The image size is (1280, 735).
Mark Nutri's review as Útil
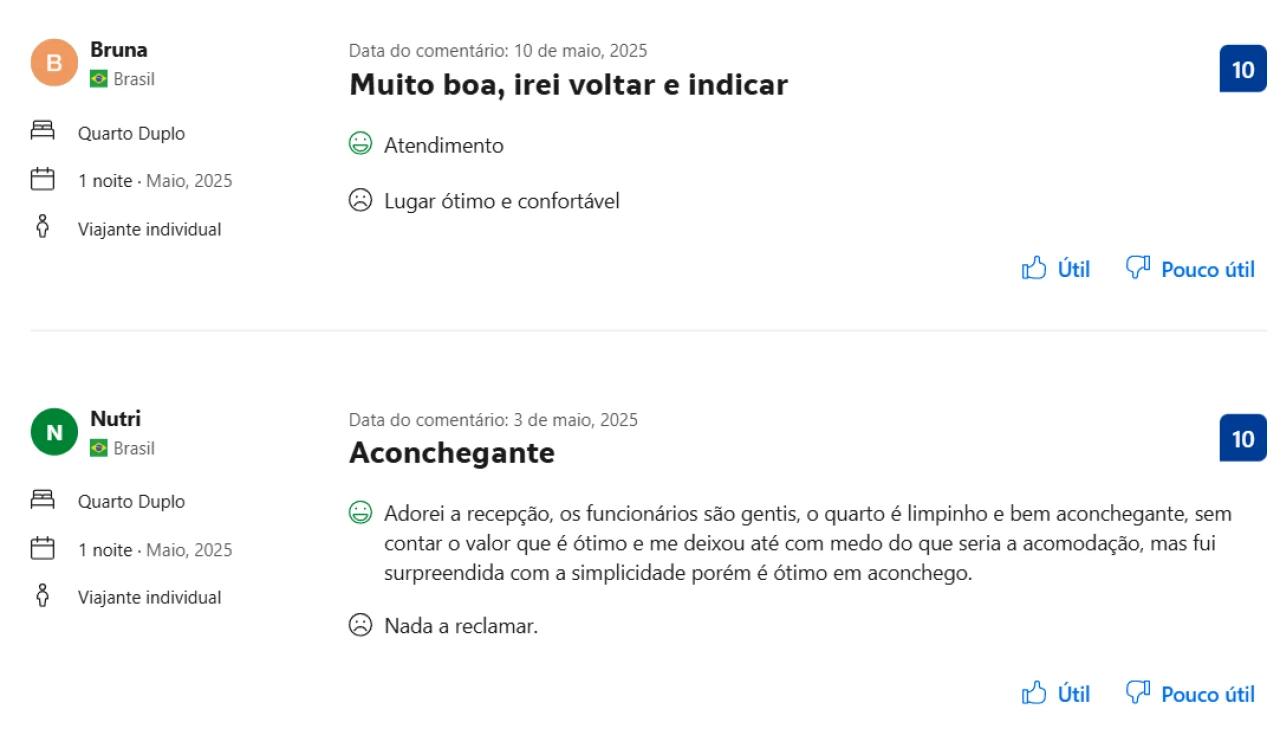pyautogui.click(x=1073, y=693)
